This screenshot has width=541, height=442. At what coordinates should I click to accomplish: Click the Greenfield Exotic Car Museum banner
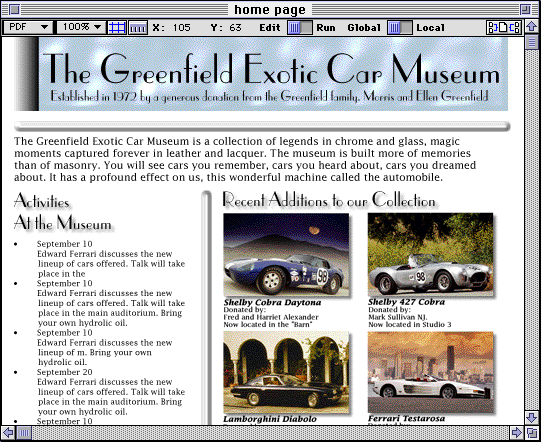[x=261, y=74]
